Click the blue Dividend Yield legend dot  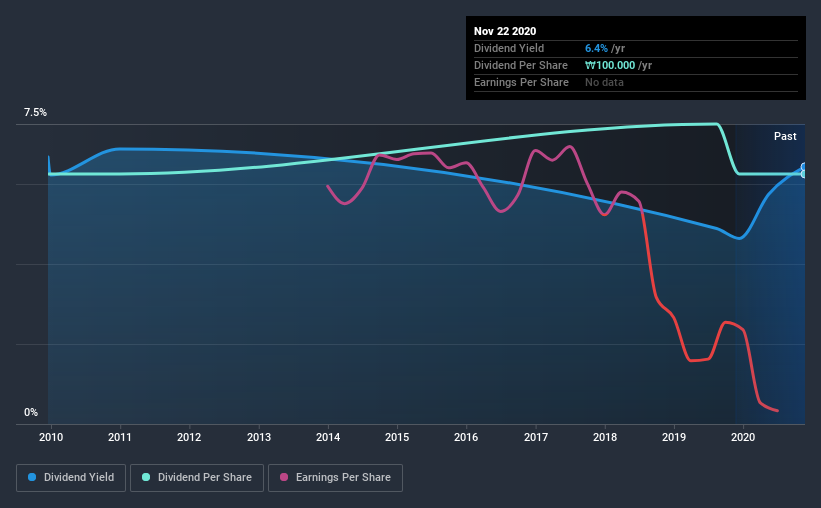click(x=32, y=477)
